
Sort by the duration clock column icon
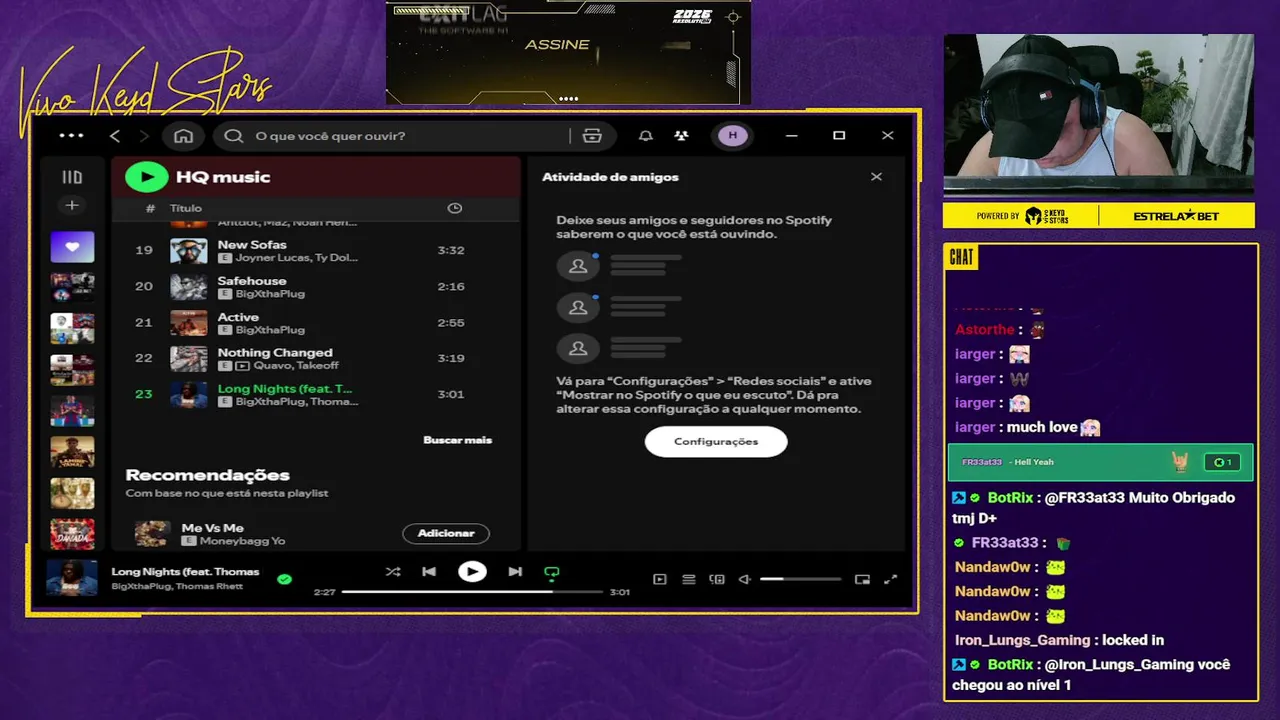pos(454,208)
